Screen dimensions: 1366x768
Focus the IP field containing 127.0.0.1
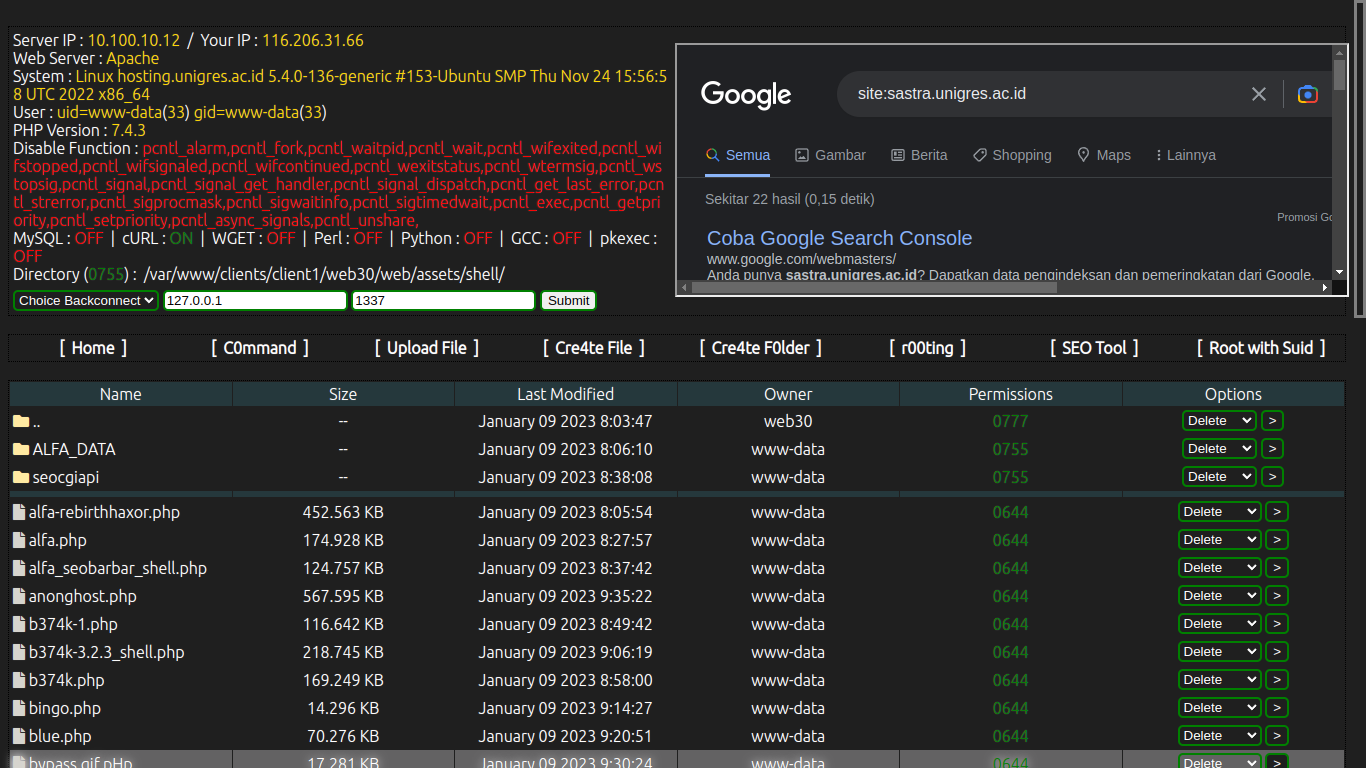coord(255,300)
